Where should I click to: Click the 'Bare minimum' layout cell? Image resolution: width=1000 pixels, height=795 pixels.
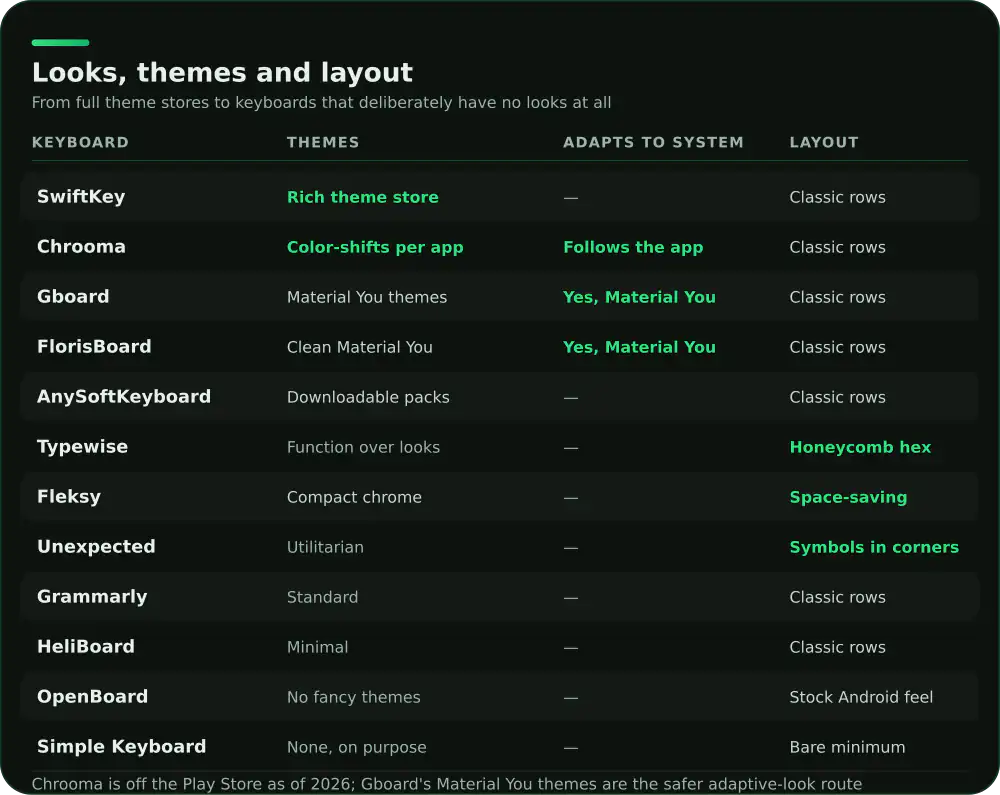click(847, 747)
